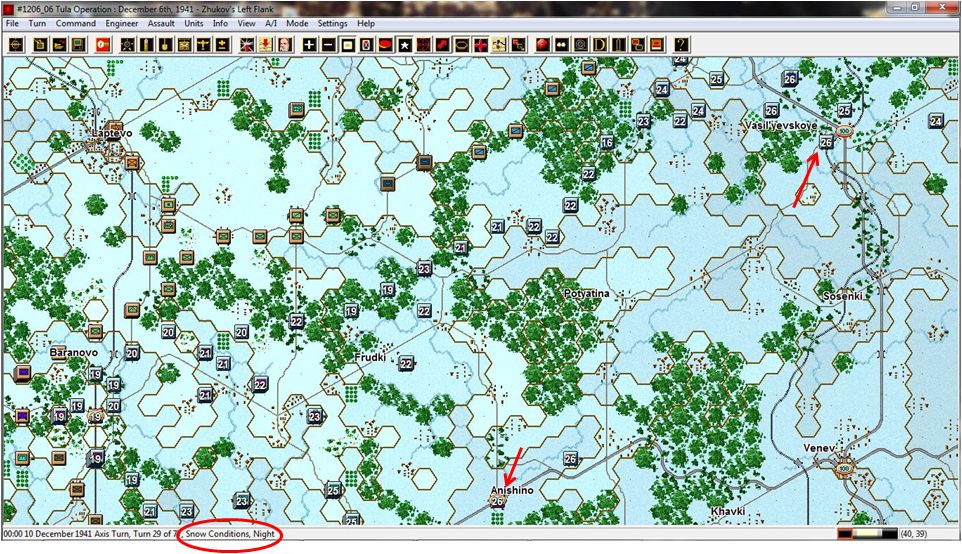The height and width of the screenshot is (554, 962).
Task: Click the orange next turn icon
Action: (x=102, y=45)
